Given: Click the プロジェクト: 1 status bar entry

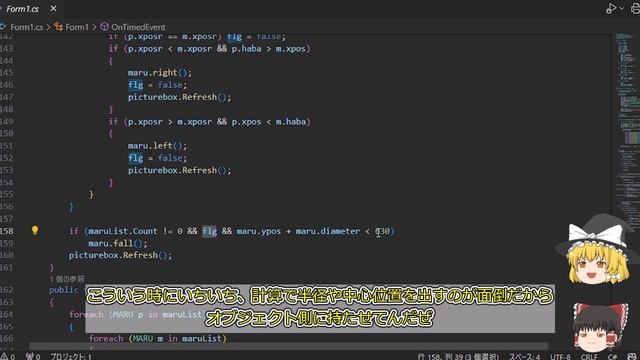Looking at the screenshot, I should pos(71,356).
